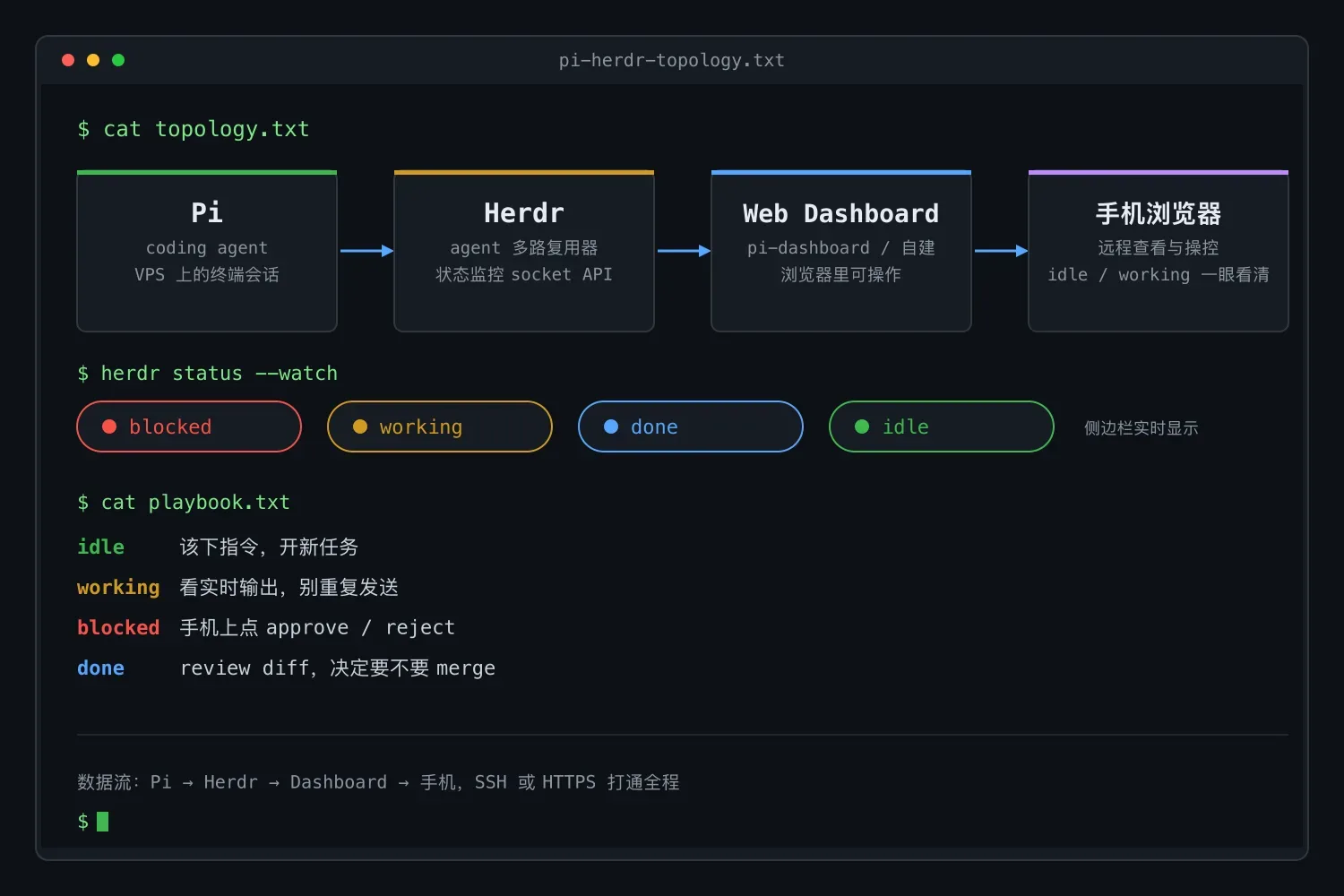Select the Herdr multiplexer card
The height and width of the screenshot is (896, 1344).
point(524,251)
